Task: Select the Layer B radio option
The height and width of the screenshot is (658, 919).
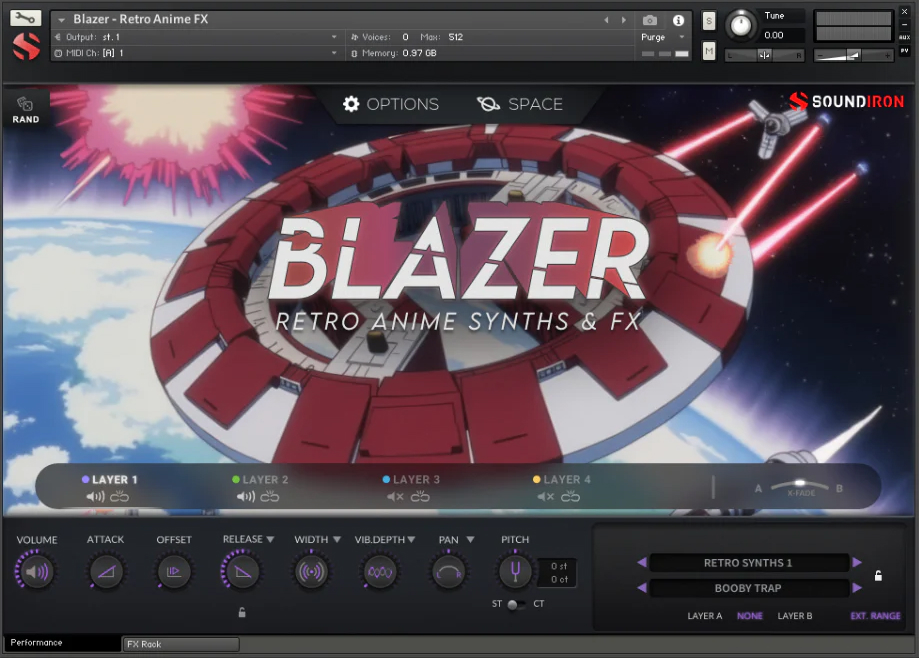Action: point(795,616)
